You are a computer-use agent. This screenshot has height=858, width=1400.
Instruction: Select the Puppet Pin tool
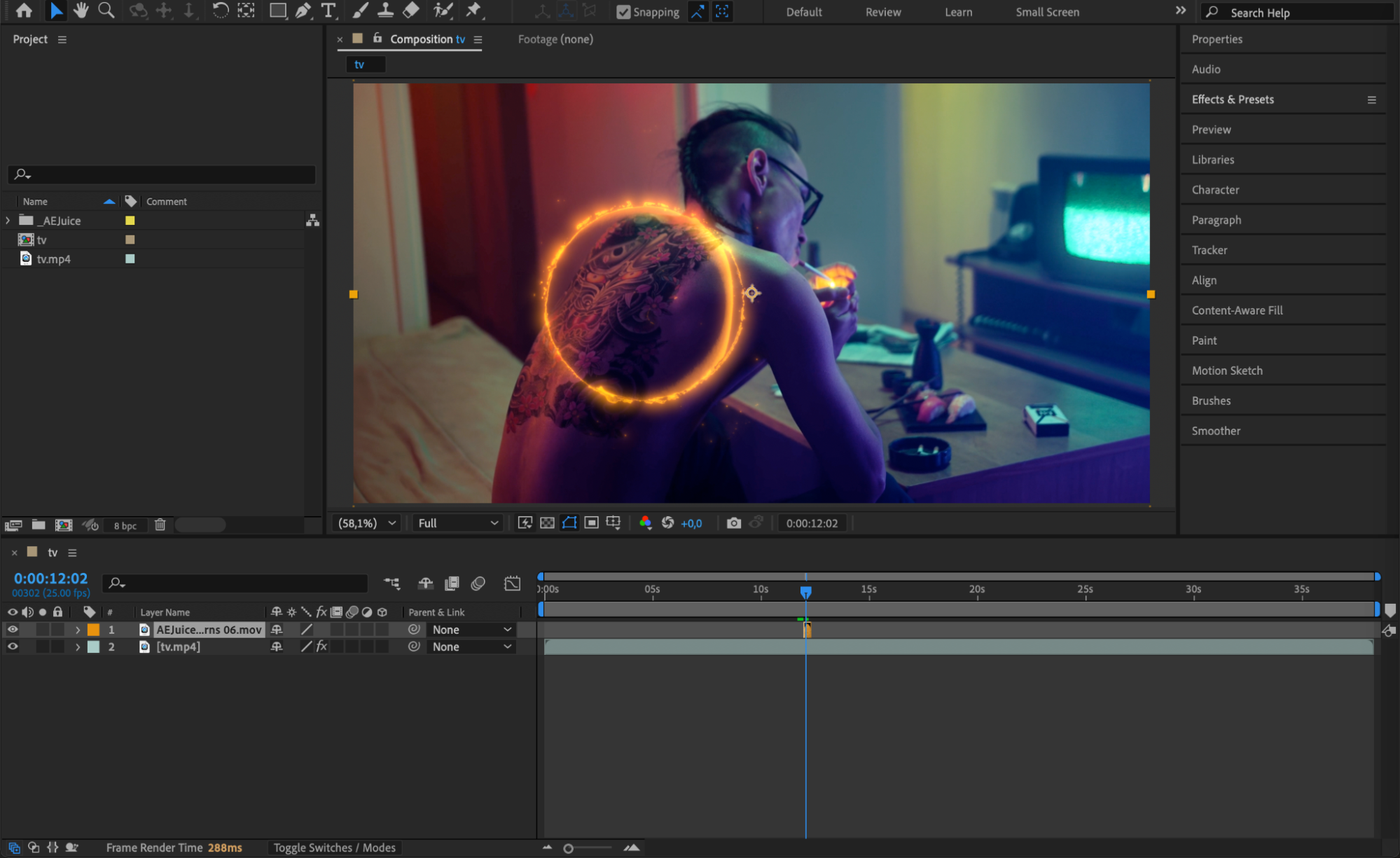pyautogui.click(x=474, y=11)
